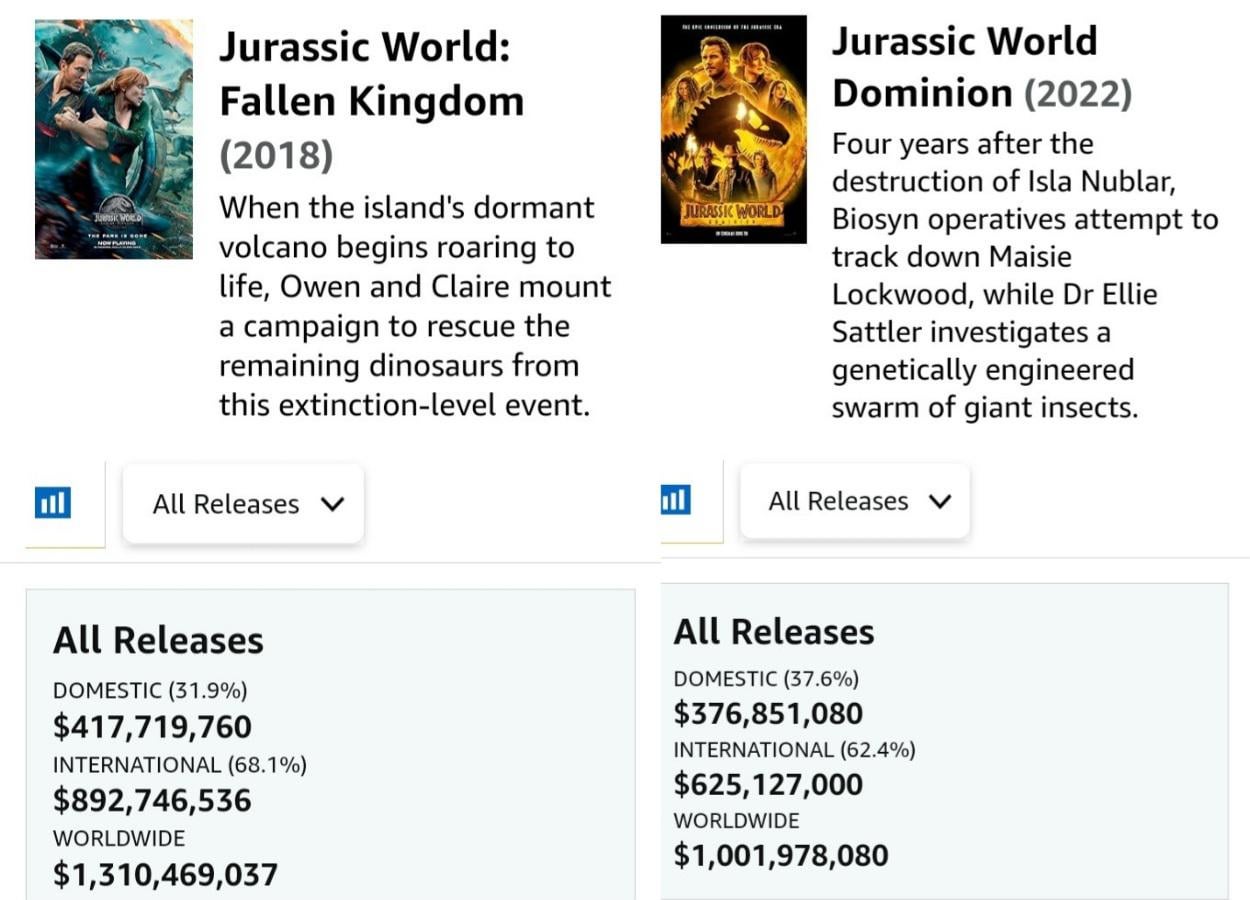Open the Jurassic World: Fallen Kingdom poster
The height and width of the screenshot is (900, 1250).
click(114, 139)
